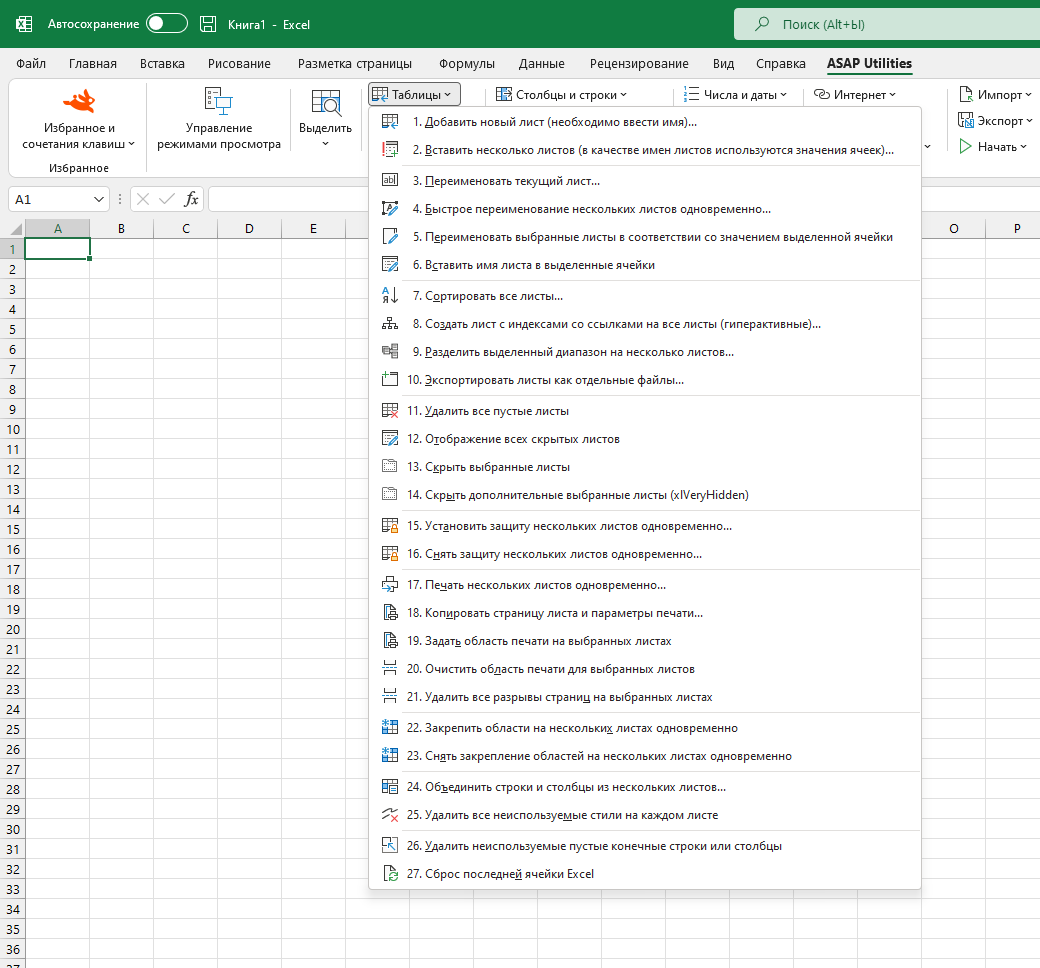
Task: Select column P header
Action: (1017, 228)
